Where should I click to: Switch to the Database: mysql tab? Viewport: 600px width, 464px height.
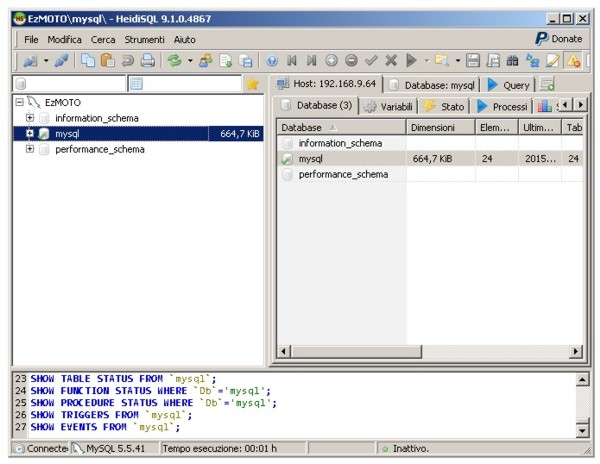[432, 85]
